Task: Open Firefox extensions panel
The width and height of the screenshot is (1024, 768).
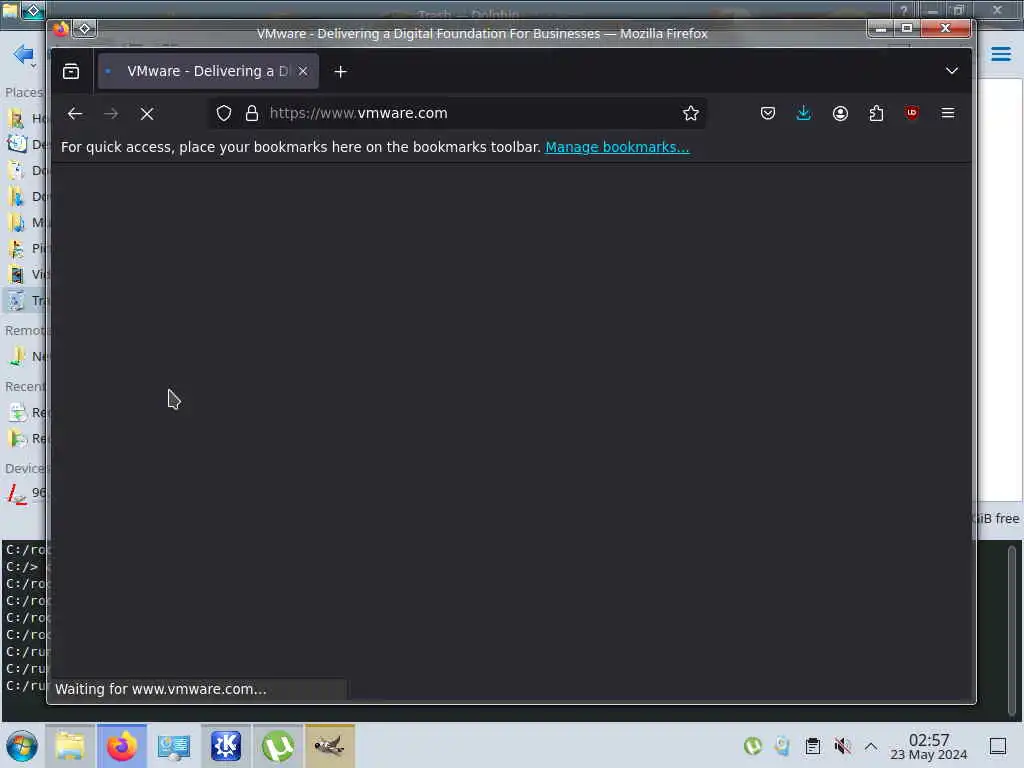Action: (x=876, y=113)
